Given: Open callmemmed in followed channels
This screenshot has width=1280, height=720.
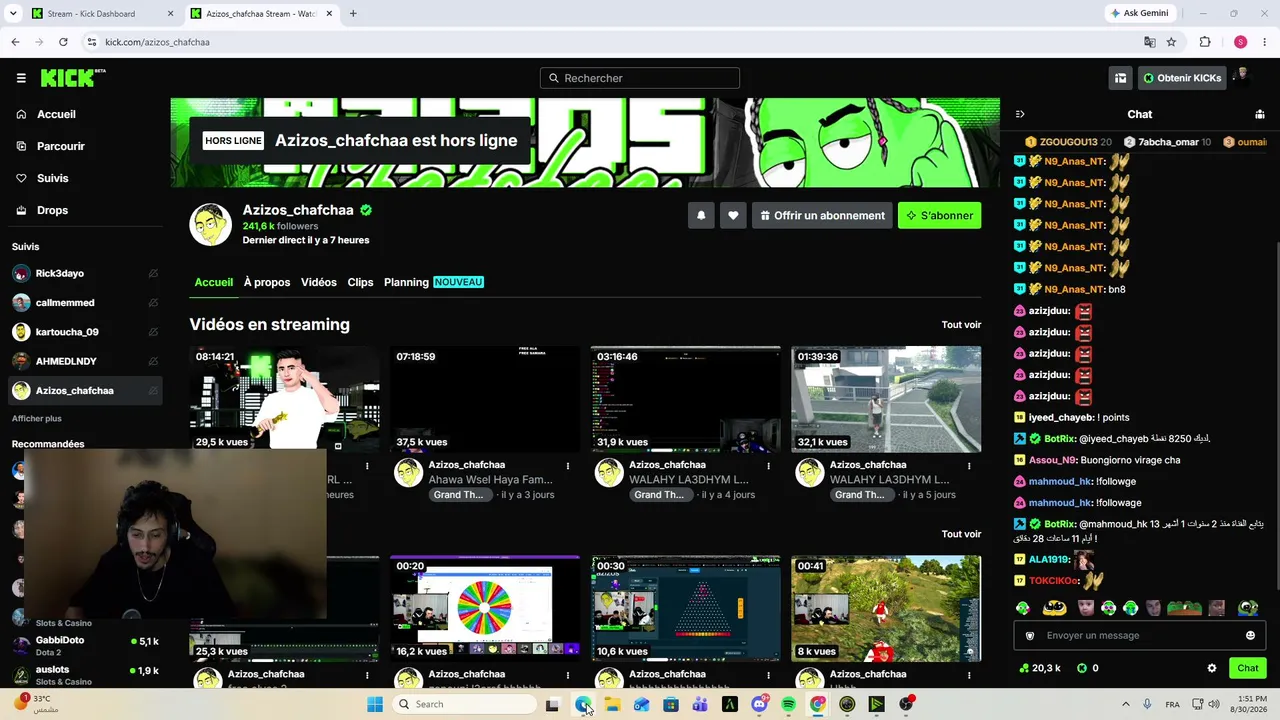Looking at the screenshot, I should pos(85,302).
